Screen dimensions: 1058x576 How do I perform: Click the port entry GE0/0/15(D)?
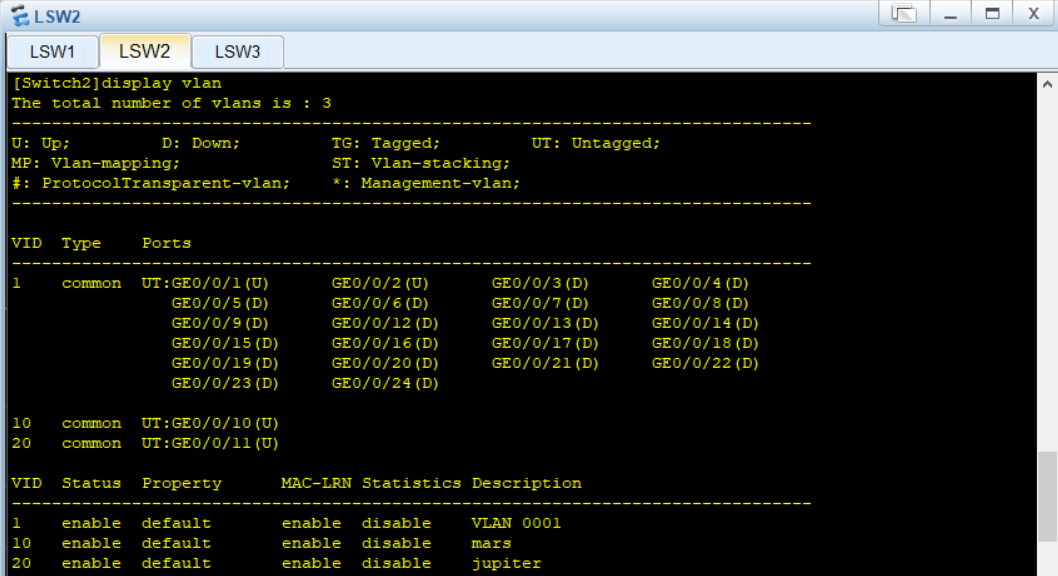[x=225, y=343]
